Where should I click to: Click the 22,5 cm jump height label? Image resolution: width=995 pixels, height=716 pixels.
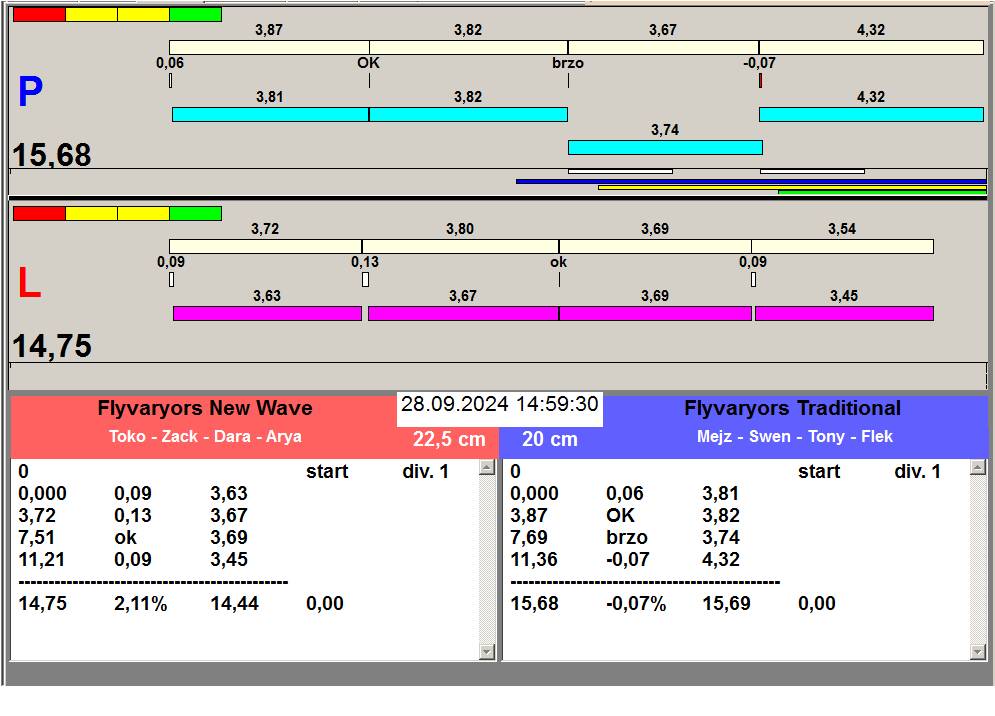(449, 439)
